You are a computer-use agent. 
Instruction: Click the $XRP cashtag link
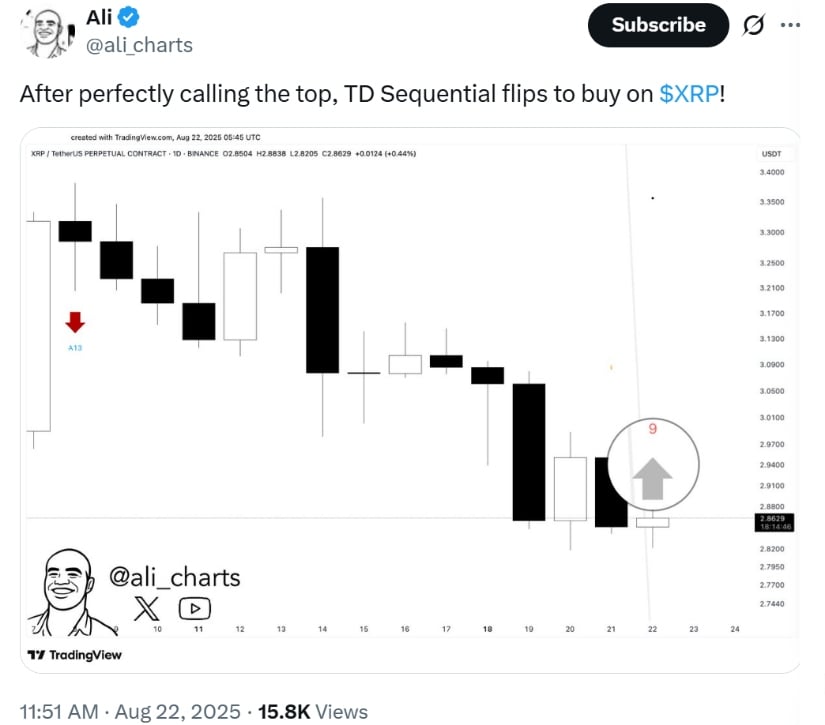[x=689, y=94]
